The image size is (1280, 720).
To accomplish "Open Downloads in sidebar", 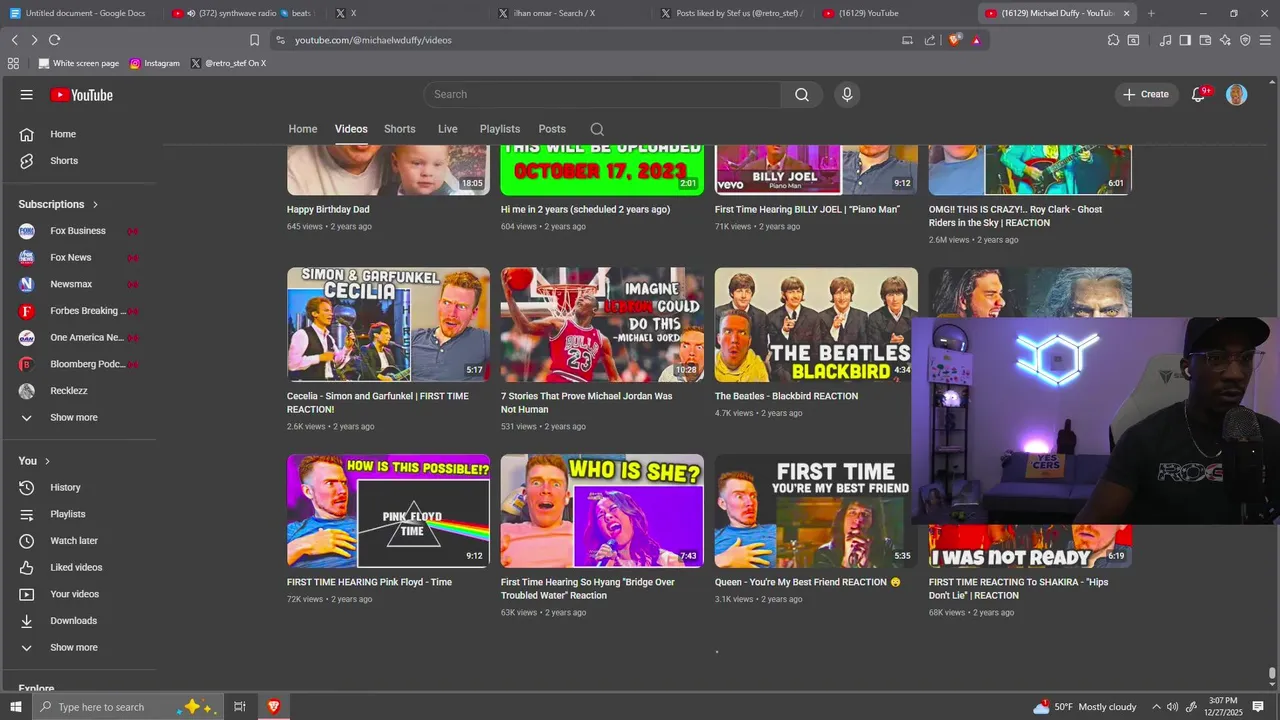I will 74,621.
